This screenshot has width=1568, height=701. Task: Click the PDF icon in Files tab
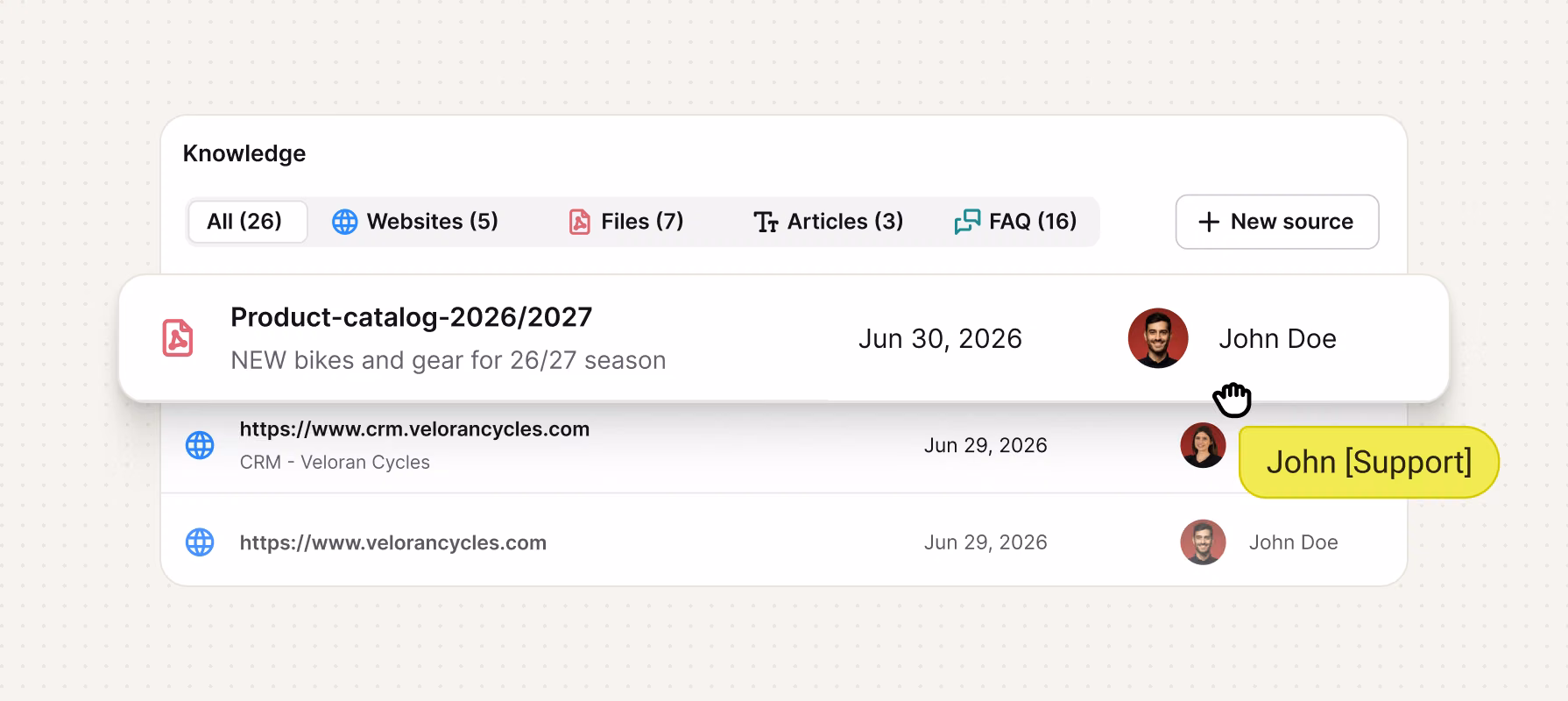pyautogui.click(x=580, y=222)
